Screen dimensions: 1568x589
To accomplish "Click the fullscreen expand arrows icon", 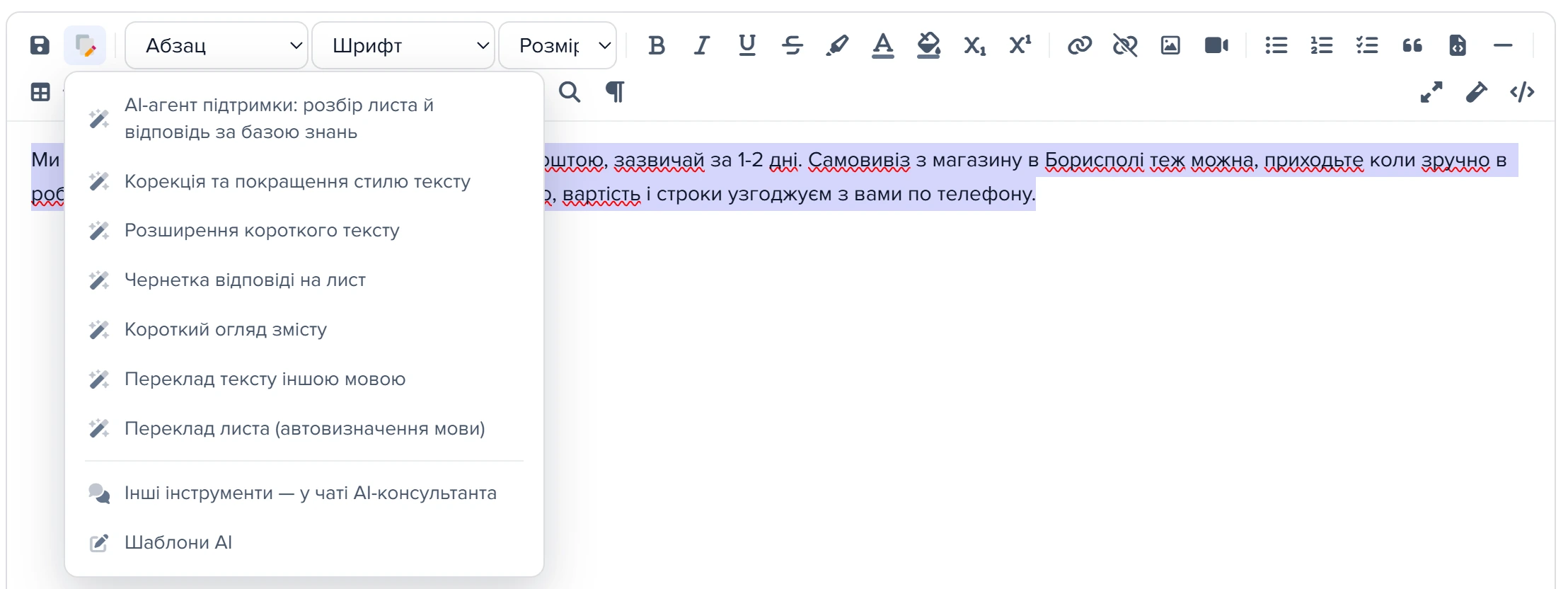I will (x=1431, y=92).
